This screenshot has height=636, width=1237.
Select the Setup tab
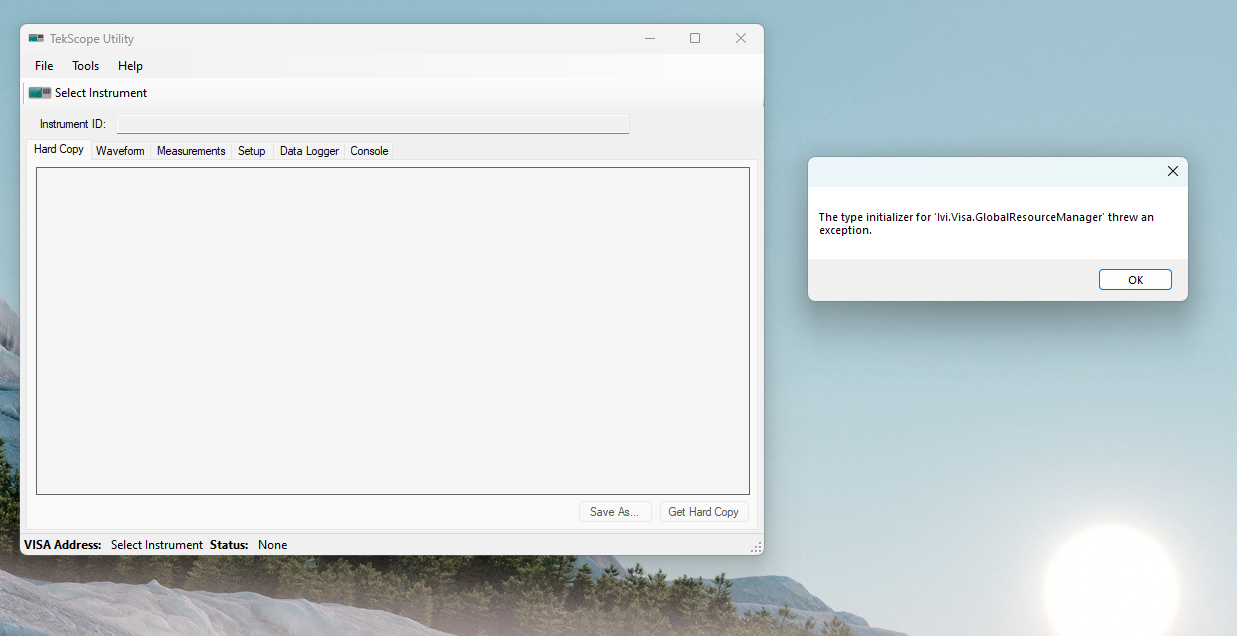point(251,151)
